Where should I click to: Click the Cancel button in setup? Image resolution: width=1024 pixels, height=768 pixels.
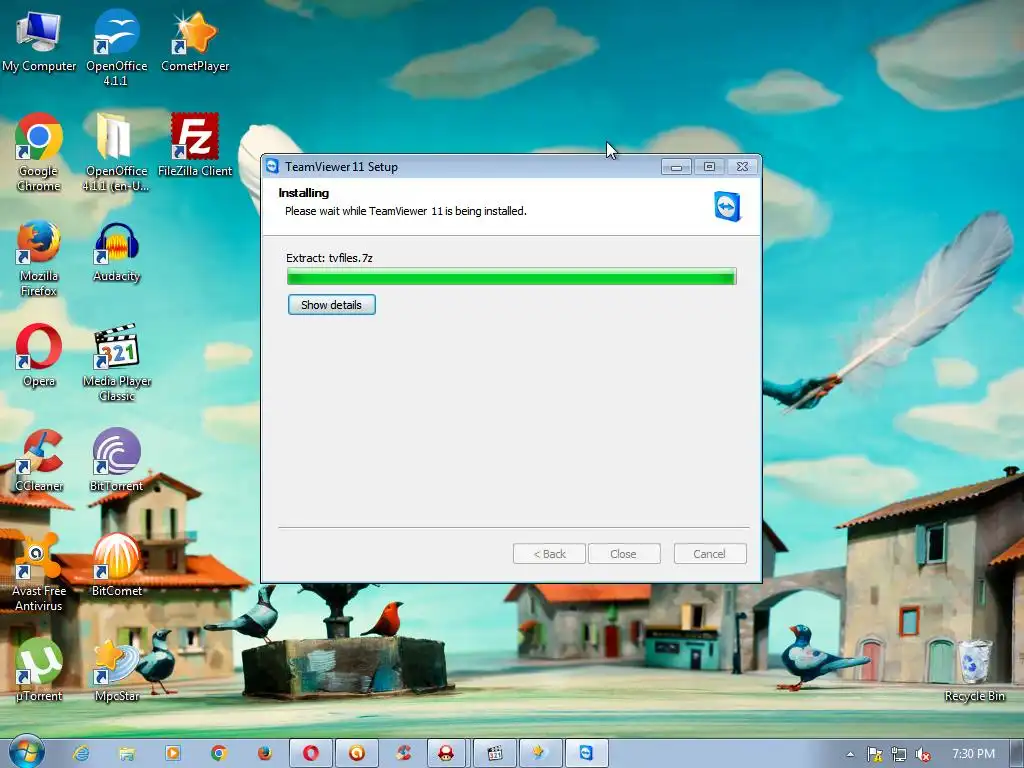709,554
